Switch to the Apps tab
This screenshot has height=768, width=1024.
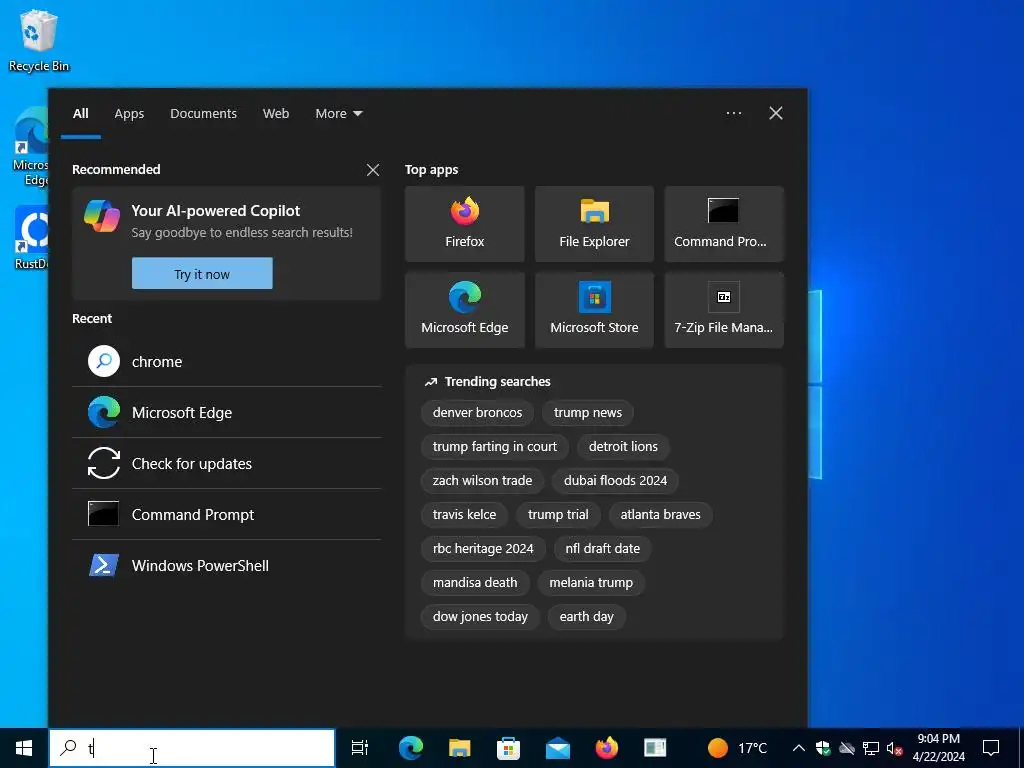coord(129,114)
